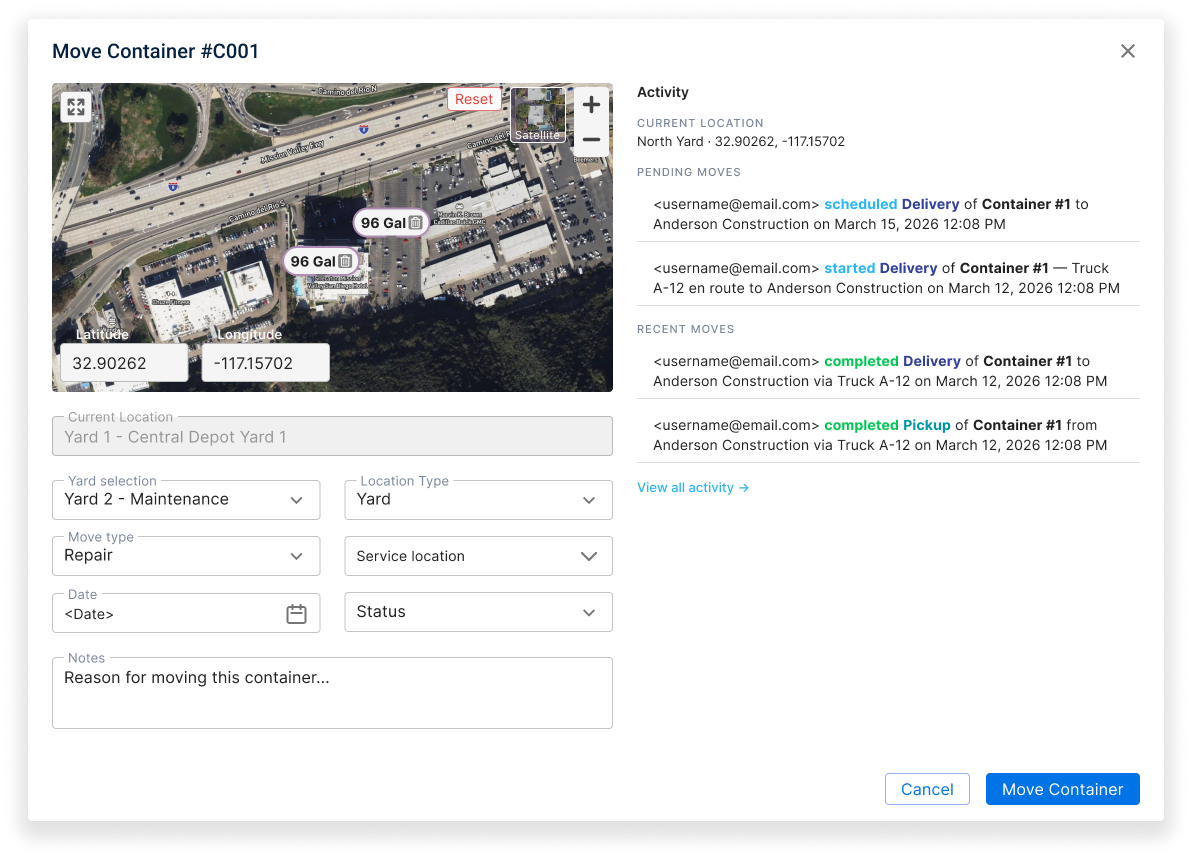Zoom out on the map
This screenshot has height=858, width=1192.
(591, 140)
